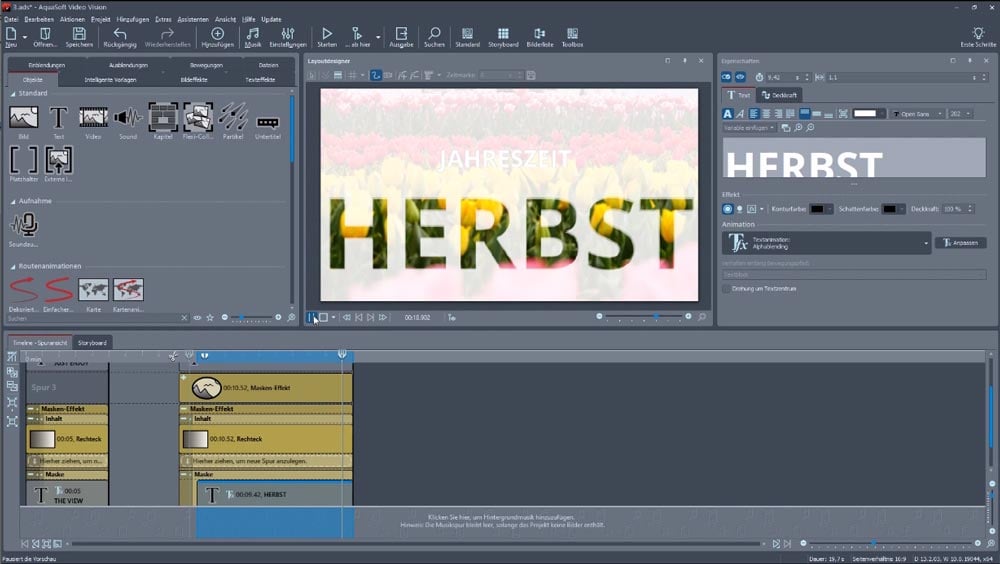This screenshot has height=564, width=1000.
Task: Pick the Kapitel object in Standard
Action: (163, 118)
